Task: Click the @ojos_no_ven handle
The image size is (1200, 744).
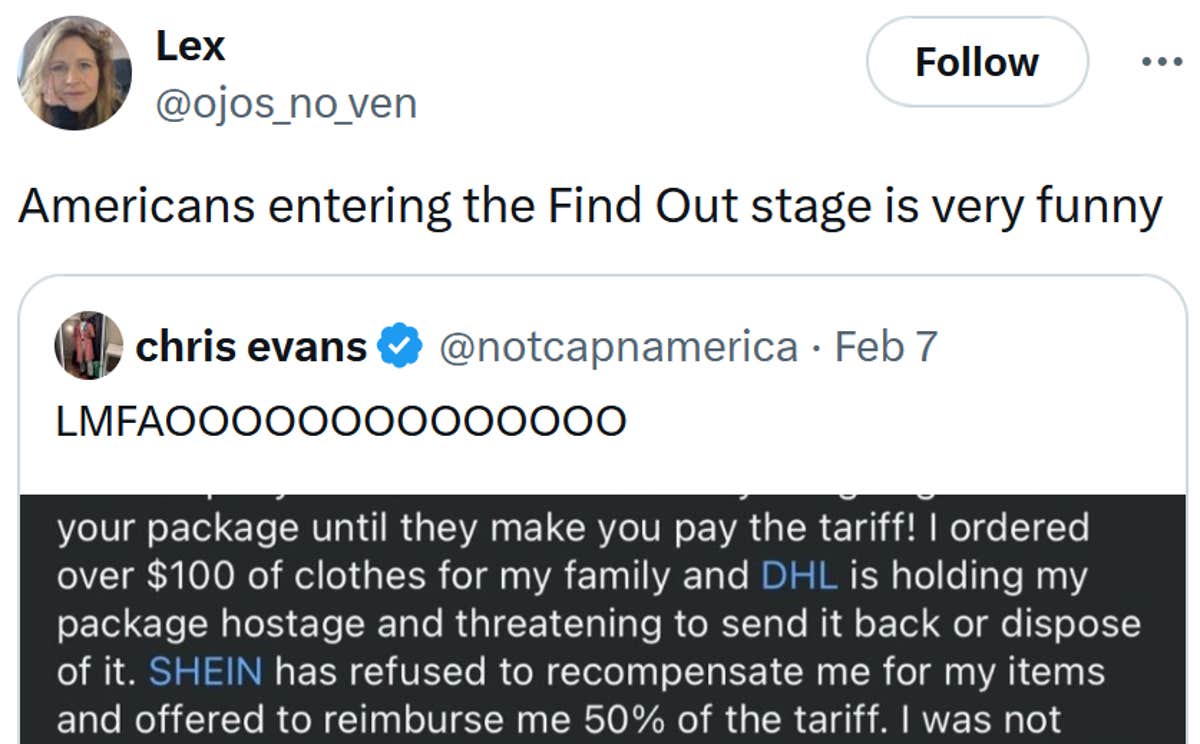Action: click(x=286, y=103)
